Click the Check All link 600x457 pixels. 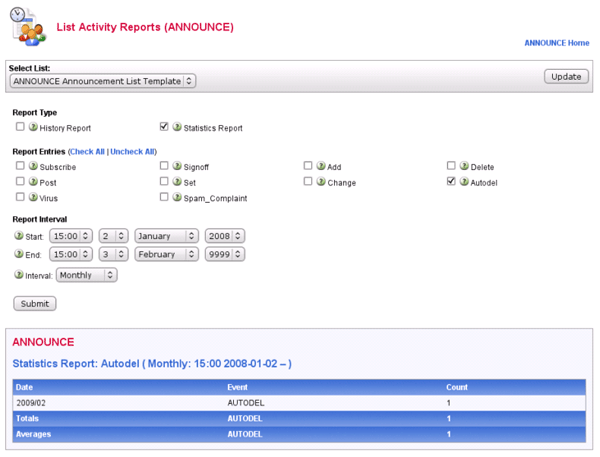[x=87, y=151]
